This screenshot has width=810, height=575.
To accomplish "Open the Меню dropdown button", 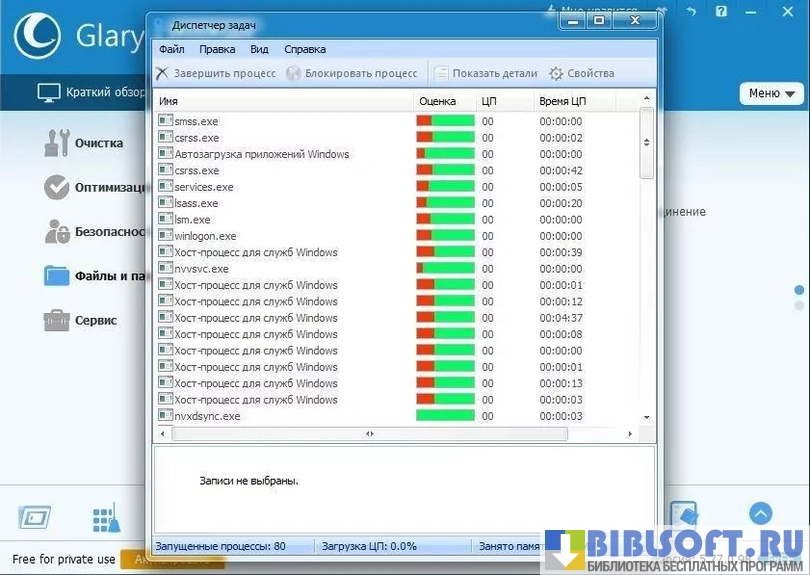I will tap(771, 93).
